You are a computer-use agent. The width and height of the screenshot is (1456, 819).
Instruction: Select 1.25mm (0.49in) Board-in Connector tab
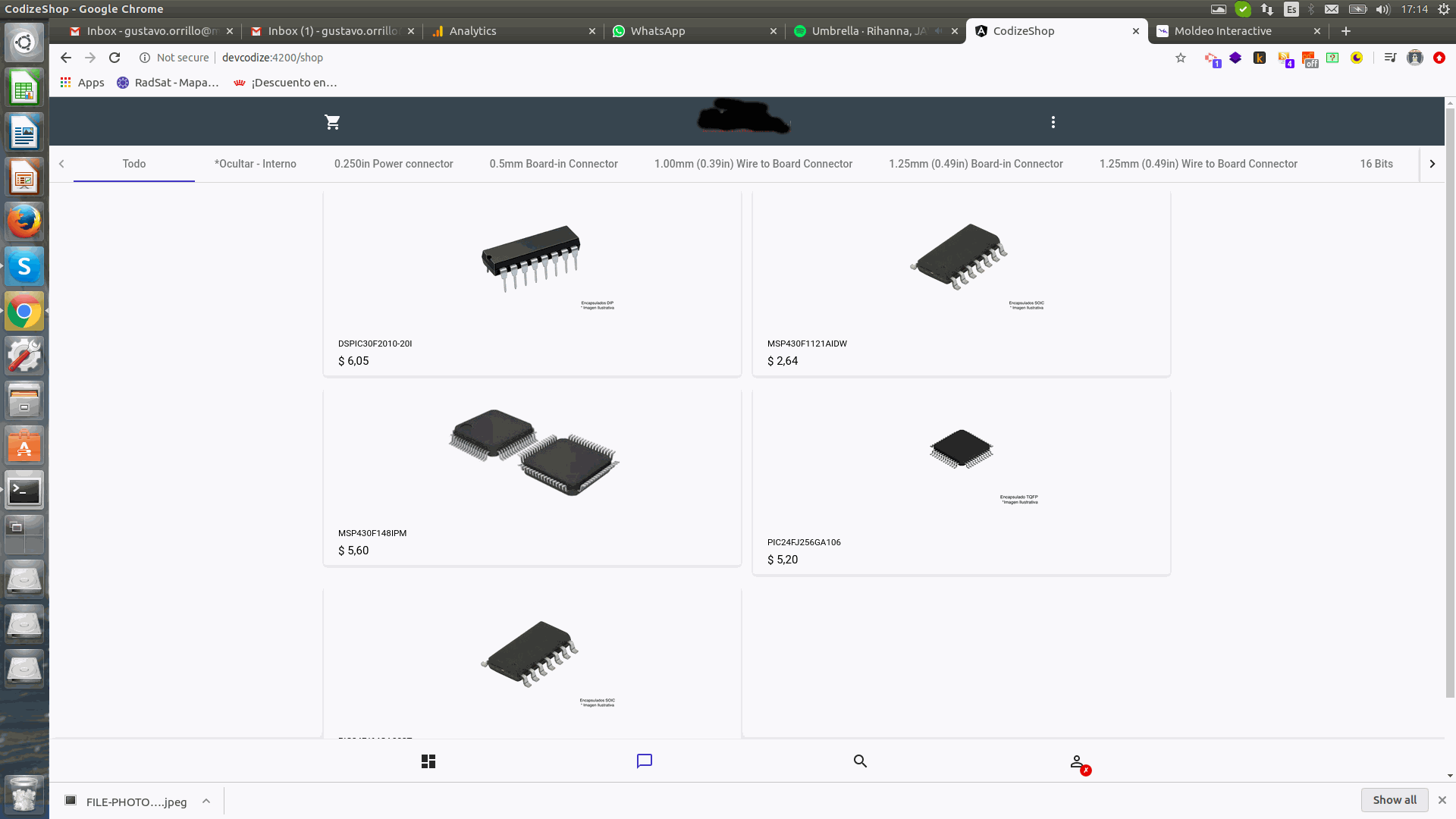[x=976, y=164]
